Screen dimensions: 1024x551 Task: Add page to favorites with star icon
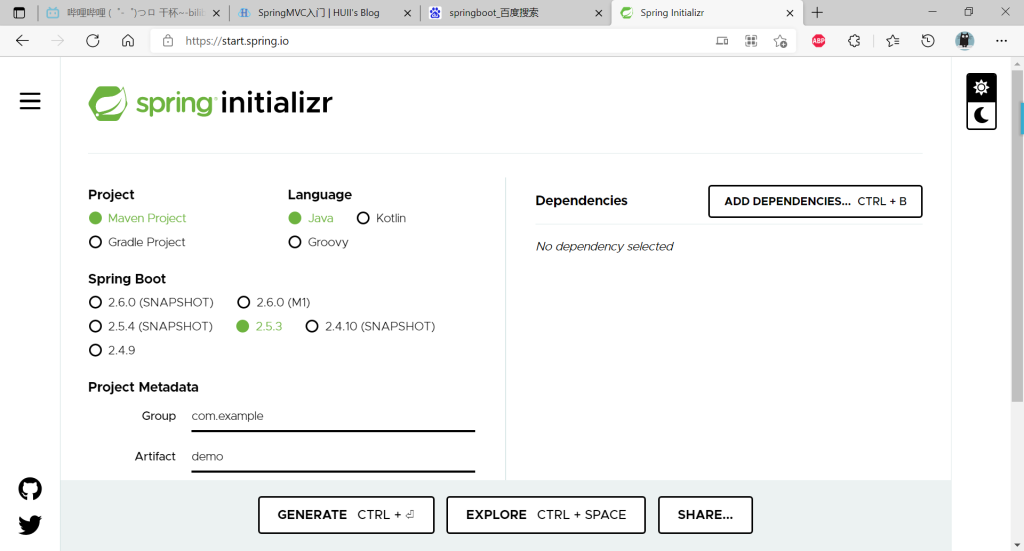pyautogui.click(x=780, y=41)
